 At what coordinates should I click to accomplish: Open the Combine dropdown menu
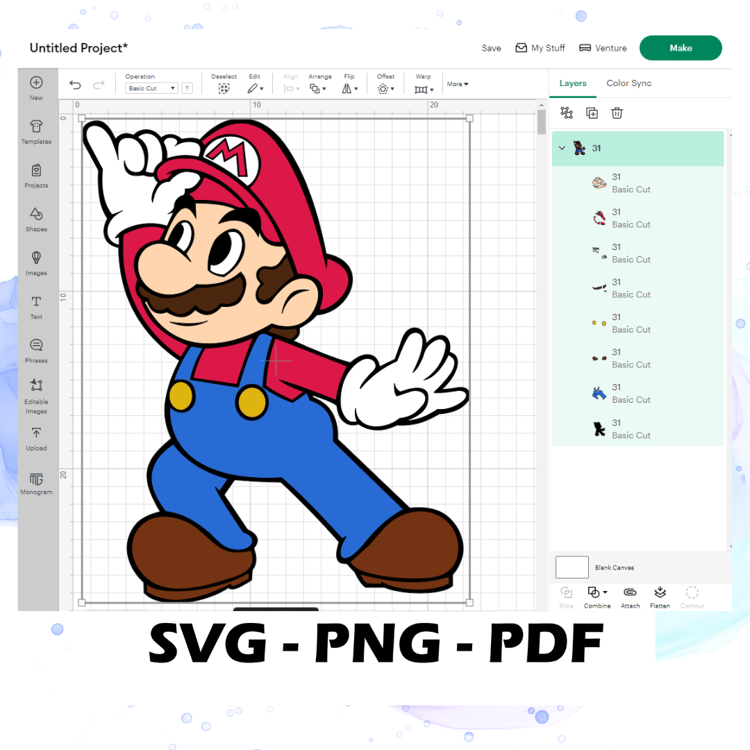597,593
